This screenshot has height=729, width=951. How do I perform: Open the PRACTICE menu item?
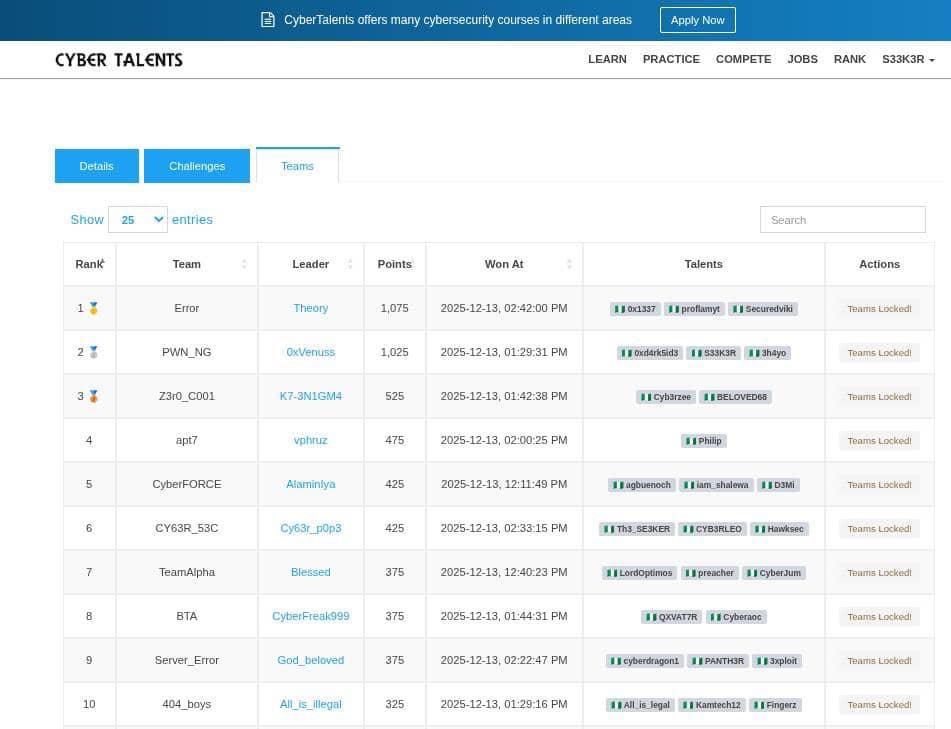tap(671, 59)
